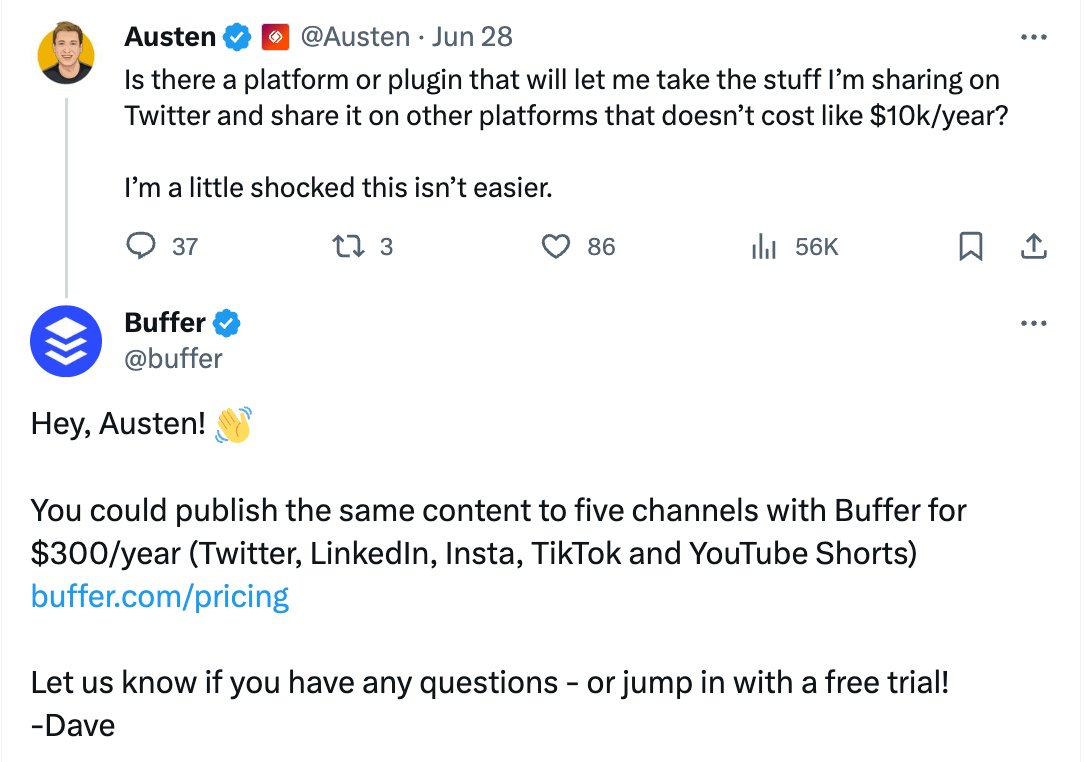
Task: Share Austen's tweet via the upload icon
Action: 1034,246
